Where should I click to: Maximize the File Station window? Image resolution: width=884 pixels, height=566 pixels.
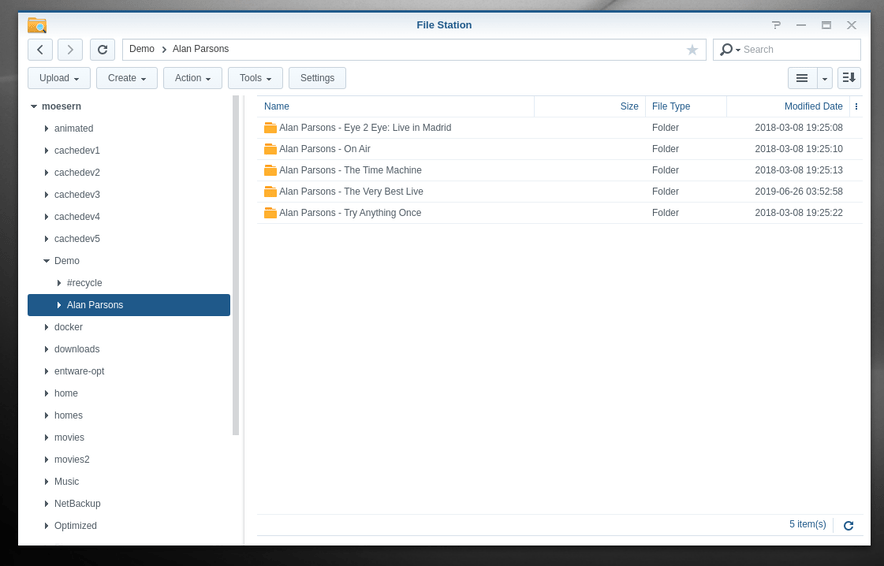tap(826, 25)
